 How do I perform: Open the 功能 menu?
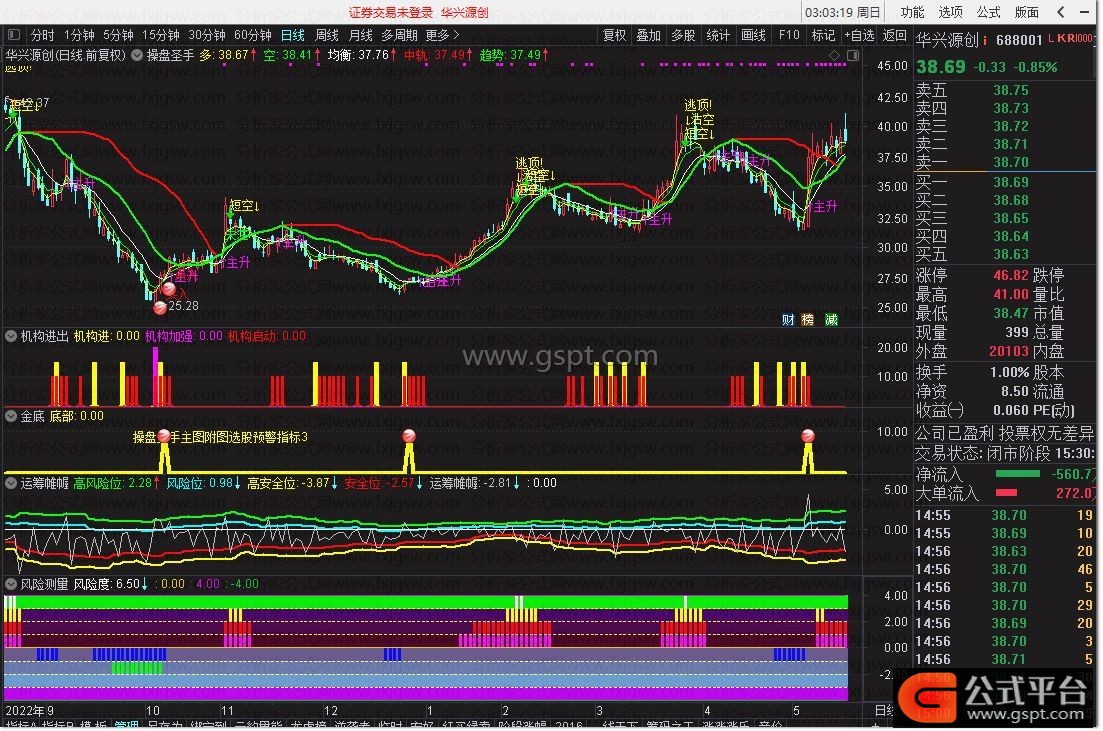click(912, 12)
